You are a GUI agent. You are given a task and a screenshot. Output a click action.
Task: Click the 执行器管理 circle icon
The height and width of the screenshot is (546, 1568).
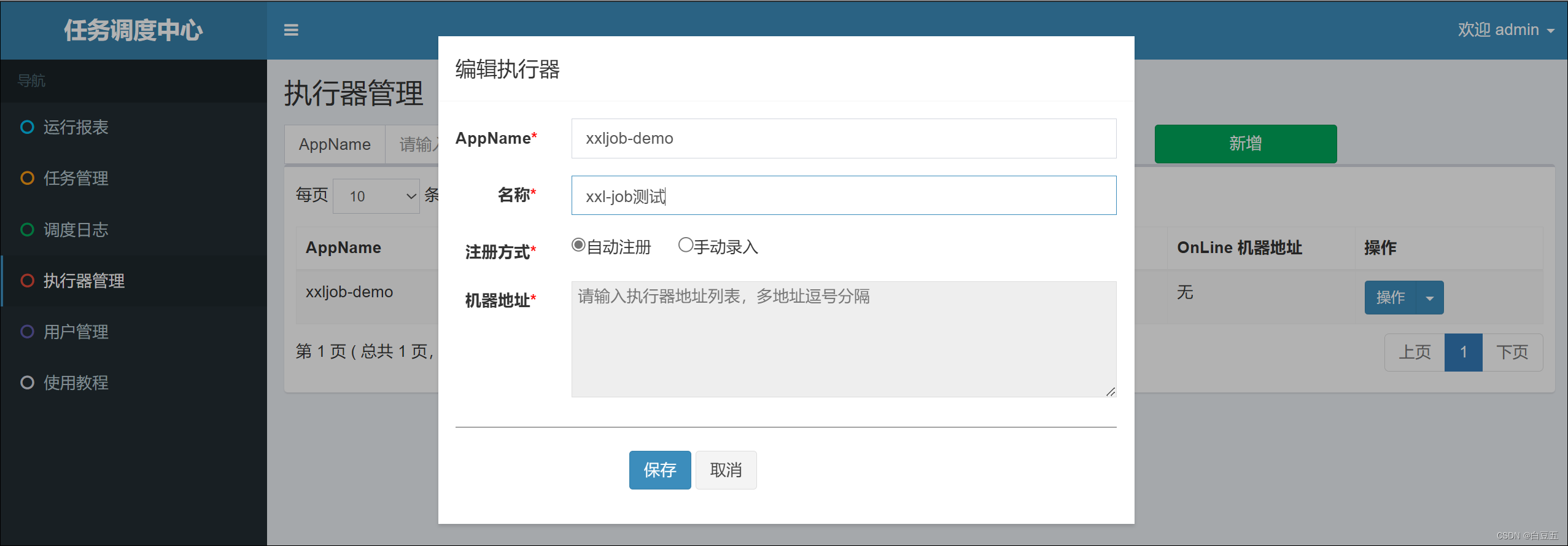[27, 281]
